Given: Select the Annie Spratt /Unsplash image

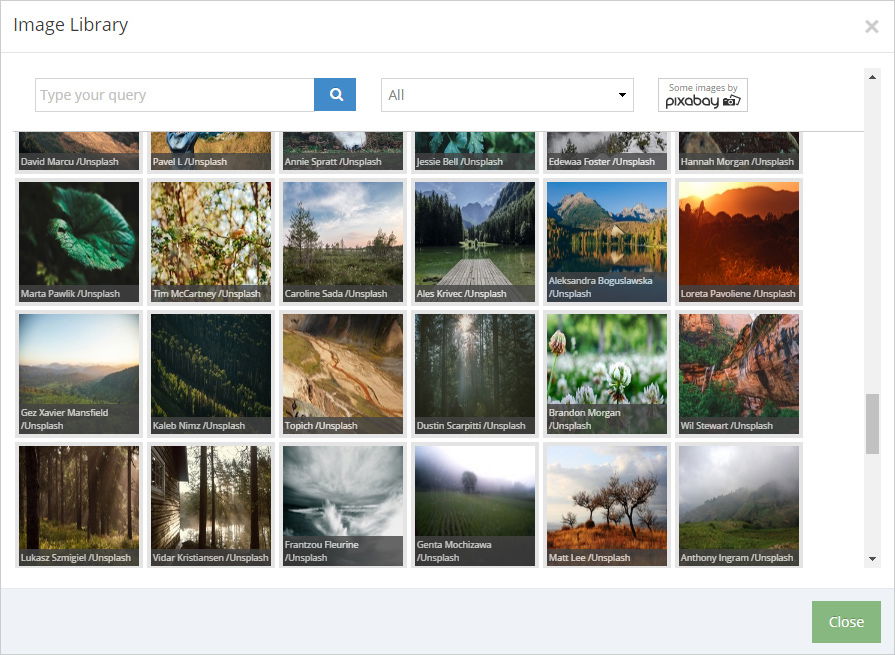Looking at the screenshot, I should [343, 151].
